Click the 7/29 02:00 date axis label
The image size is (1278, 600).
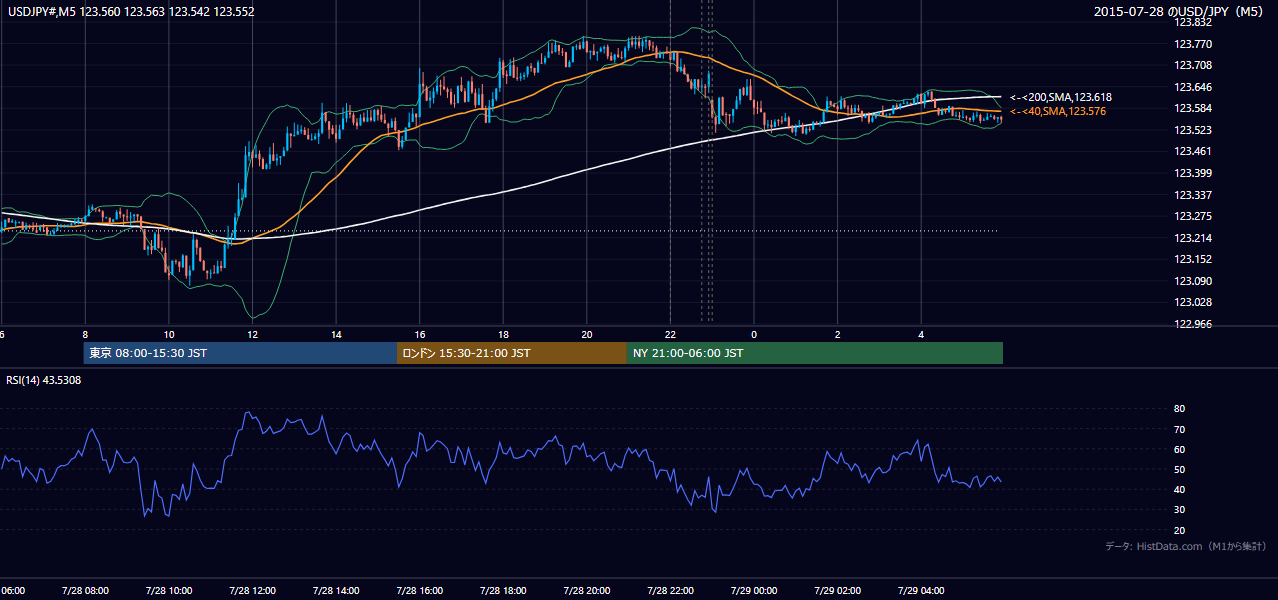(838, 591)
